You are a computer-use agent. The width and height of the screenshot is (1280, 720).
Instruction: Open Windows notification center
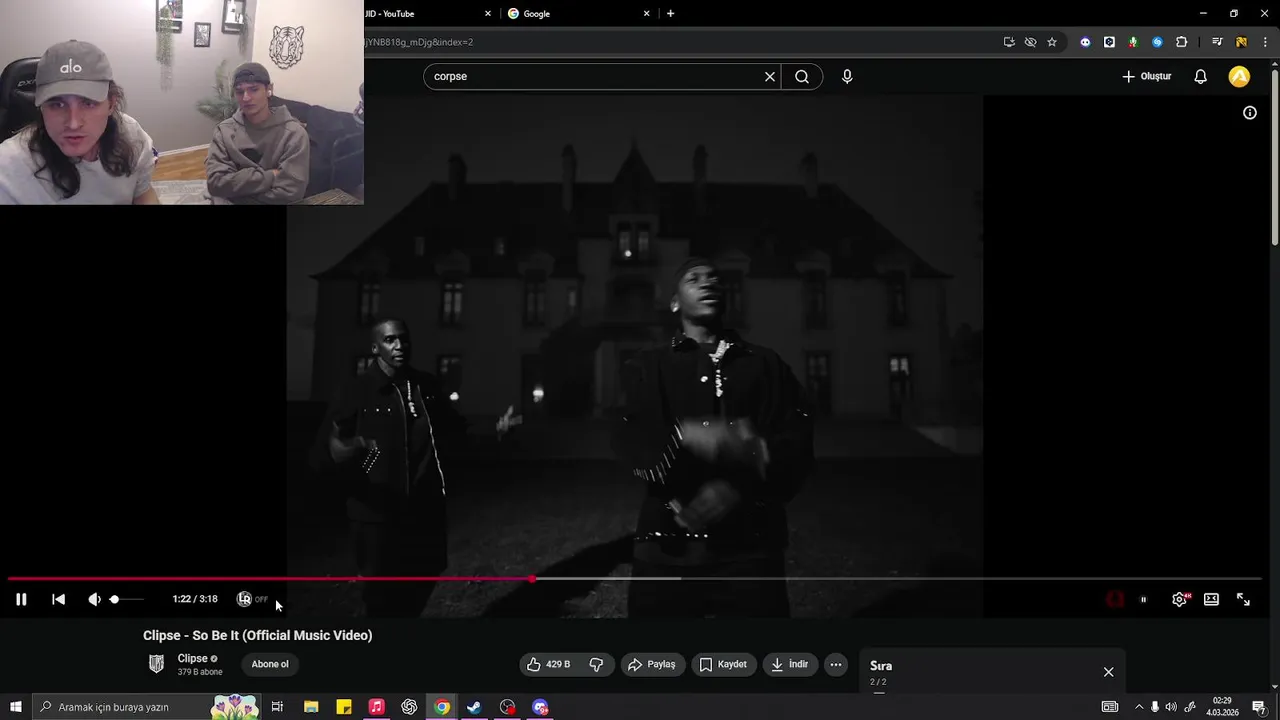(x=1259, y=707)
